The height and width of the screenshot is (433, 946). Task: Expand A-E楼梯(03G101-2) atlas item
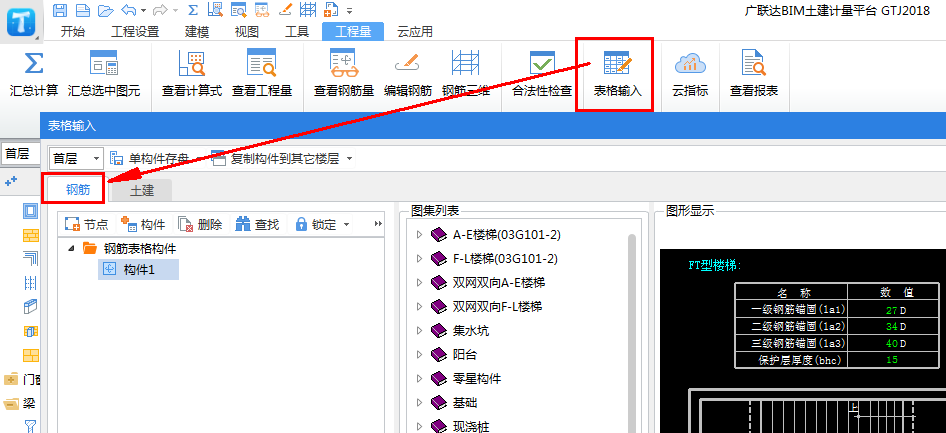[x=417, y=235]
